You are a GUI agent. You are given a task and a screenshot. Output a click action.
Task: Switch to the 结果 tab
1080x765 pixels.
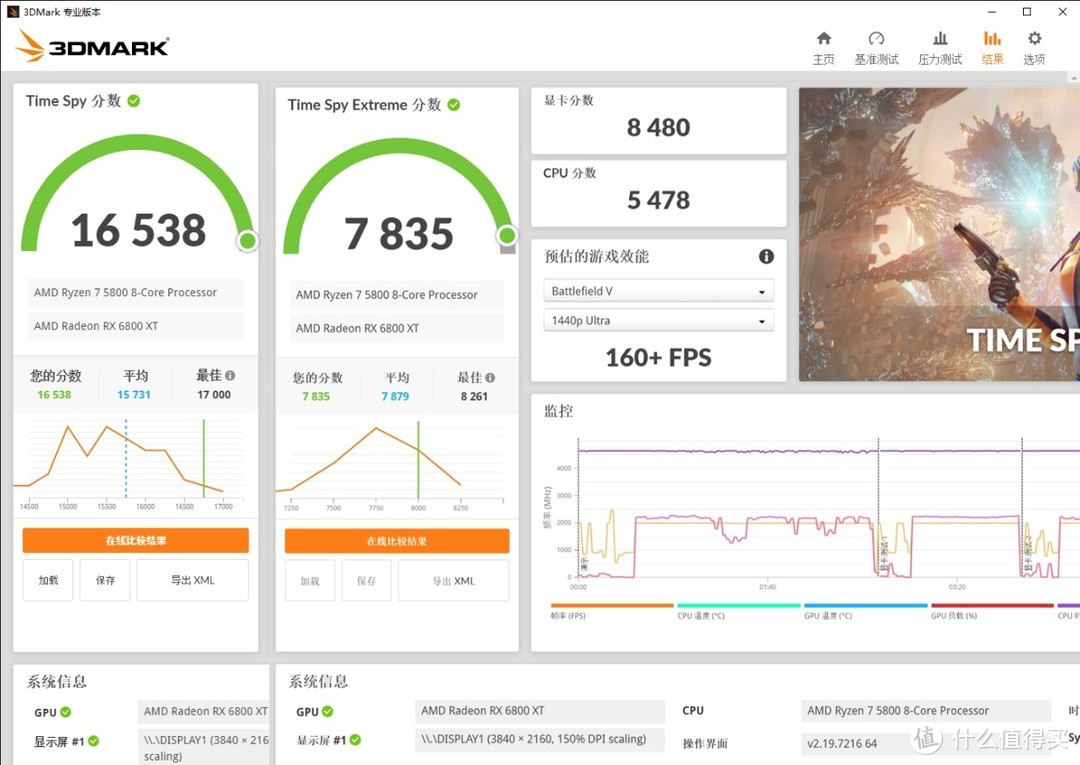coord(991,45)
